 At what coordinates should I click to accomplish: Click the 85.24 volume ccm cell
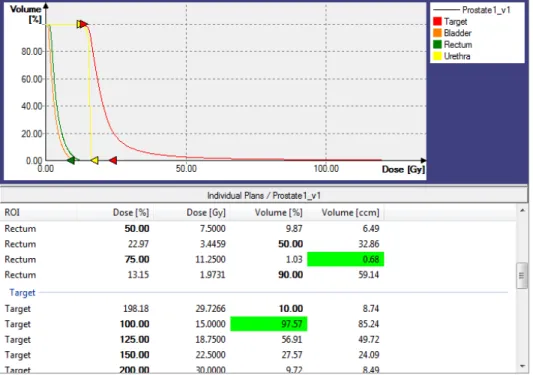(369, 324)
